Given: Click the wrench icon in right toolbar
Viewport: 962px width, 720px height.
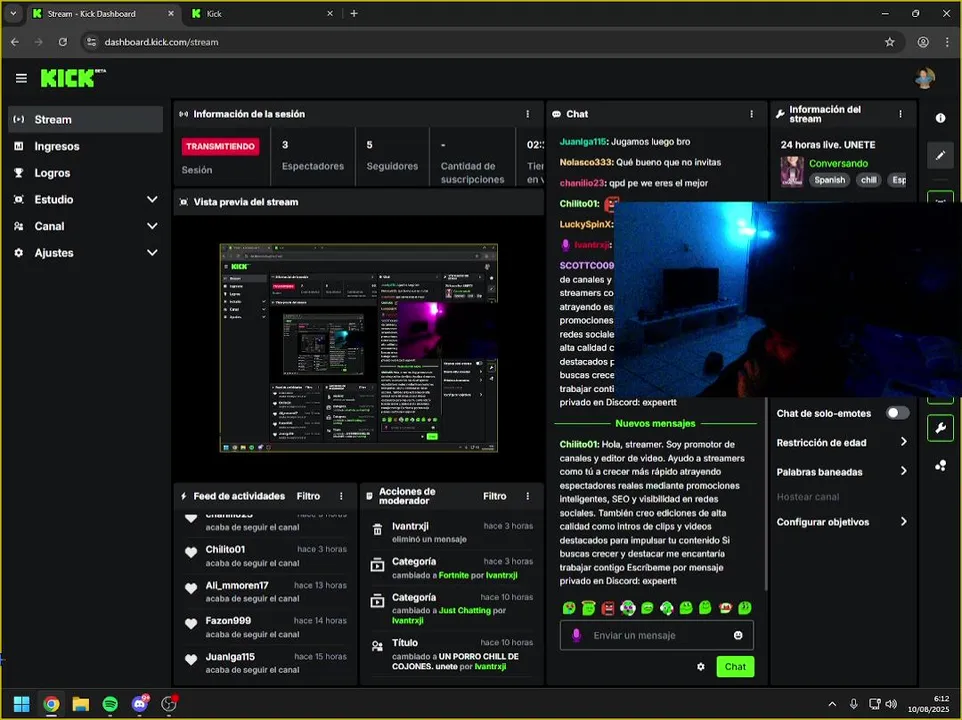Looking at the screenshot, I should 941,428.
